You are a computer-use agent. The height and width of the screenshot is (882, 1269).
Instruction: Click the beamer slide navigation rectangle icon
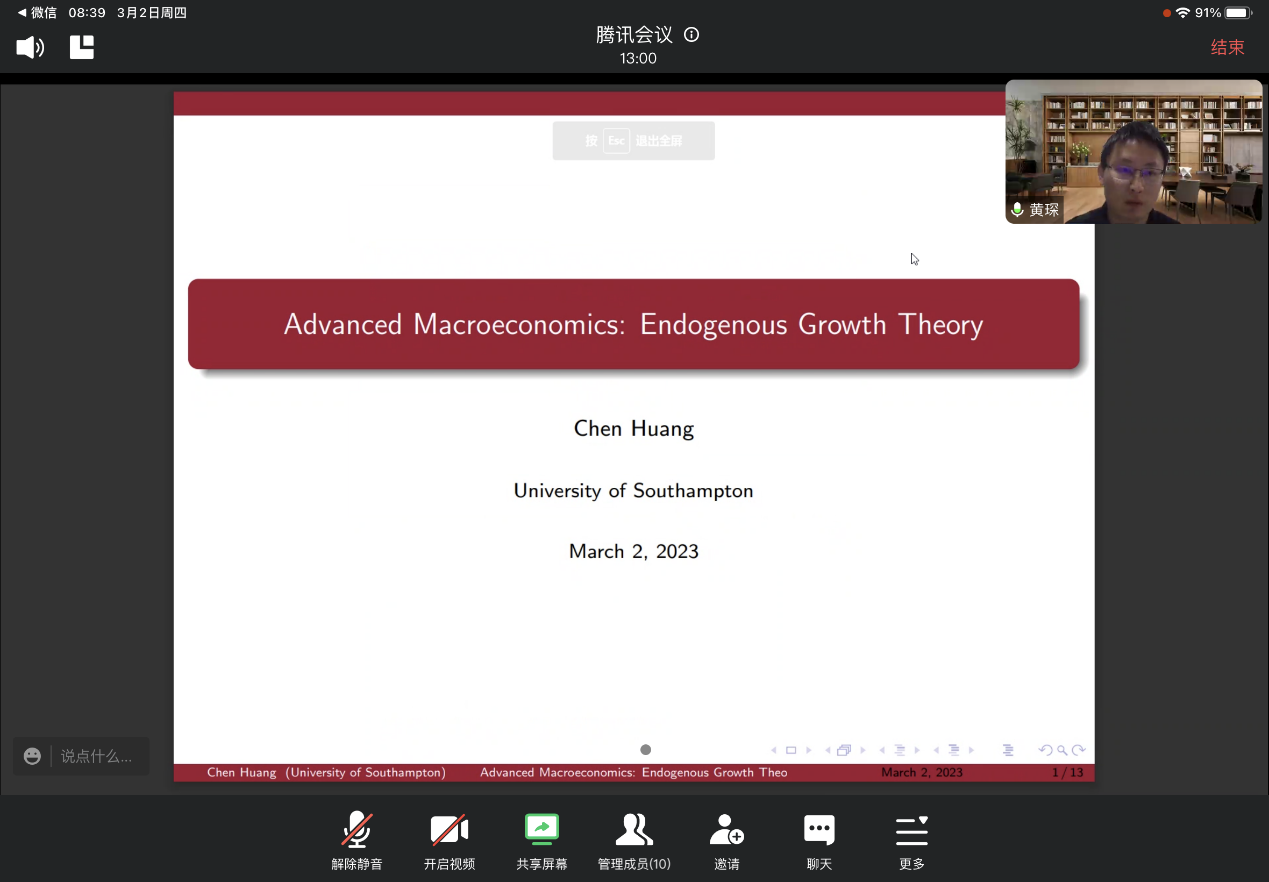[x=791, y=750]
